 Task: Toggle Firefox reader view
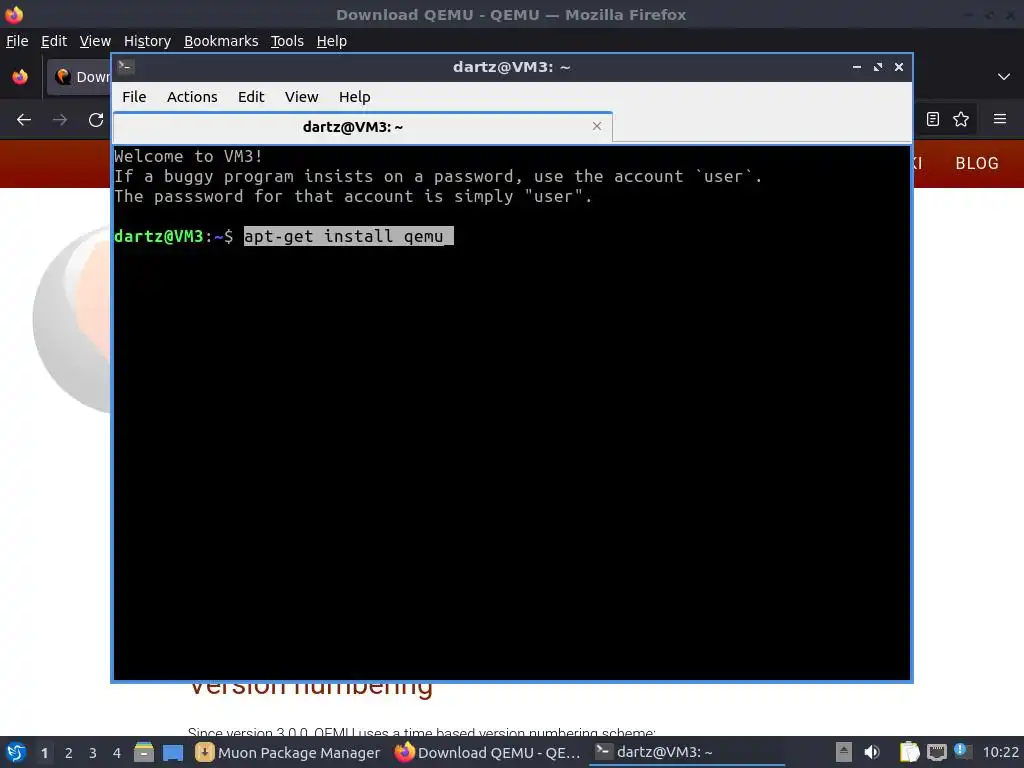click(933, 119)
